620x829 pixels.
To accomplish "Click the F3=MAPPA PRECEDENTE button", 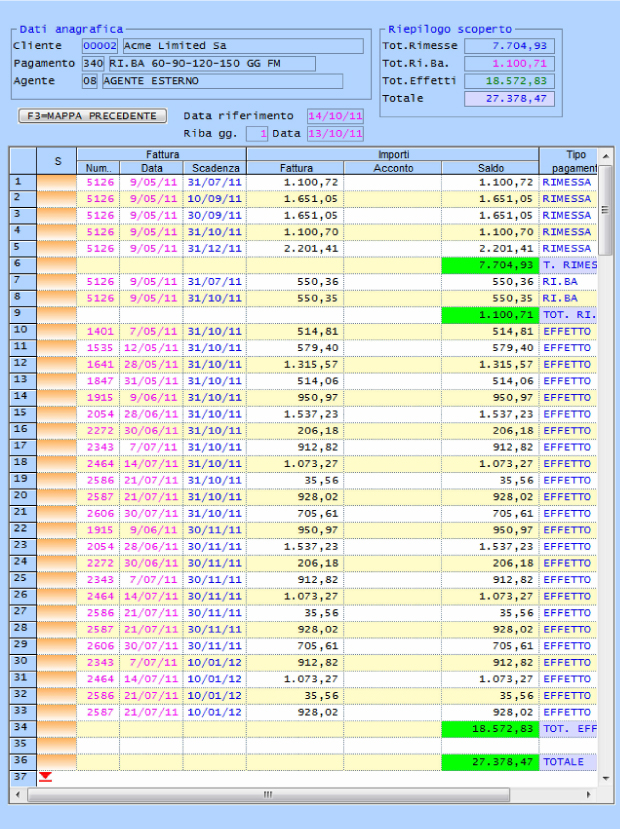I will (93, 116).
